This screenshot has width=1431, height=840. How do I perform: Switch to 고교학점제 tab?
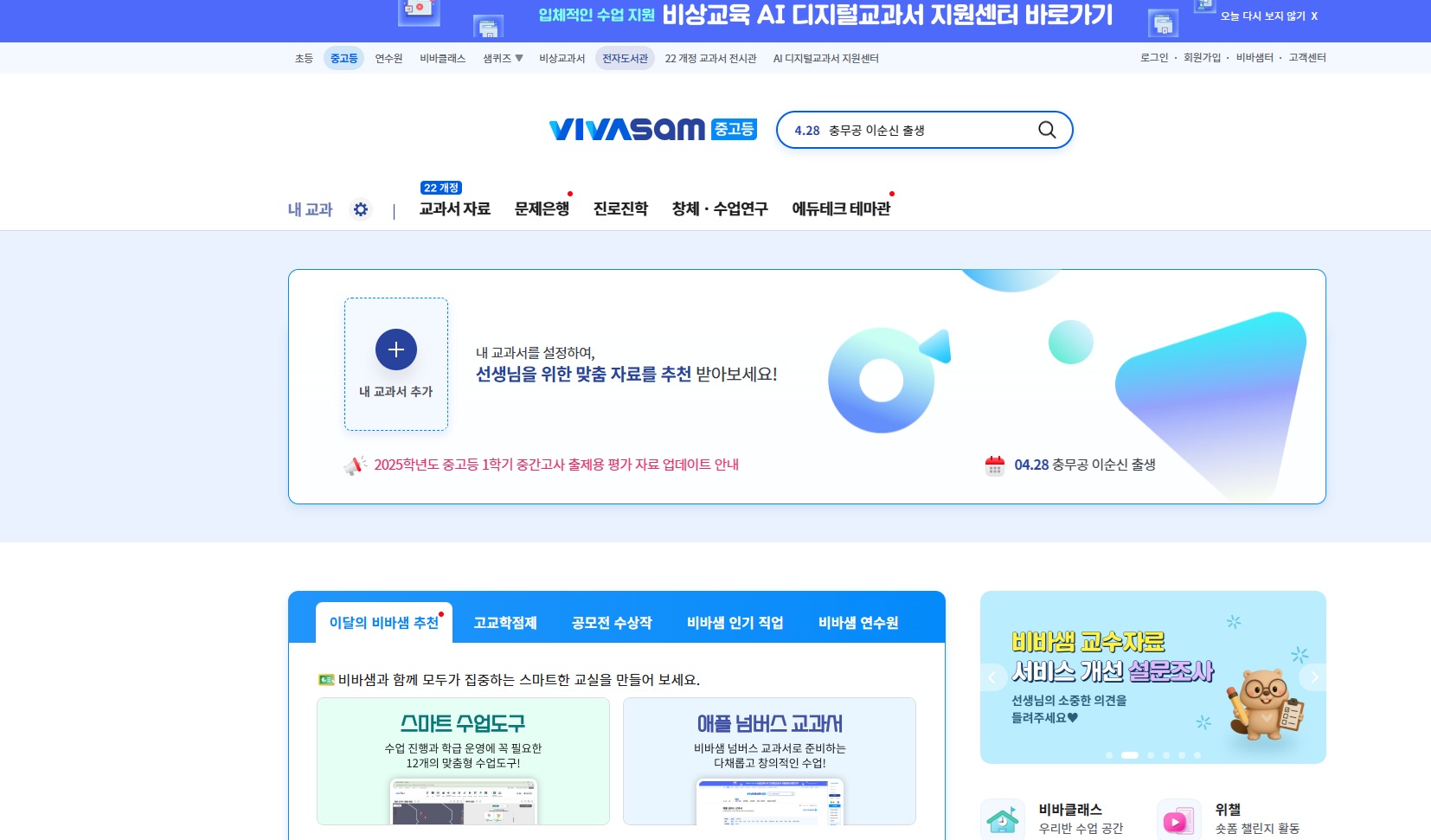pos(505,623)
